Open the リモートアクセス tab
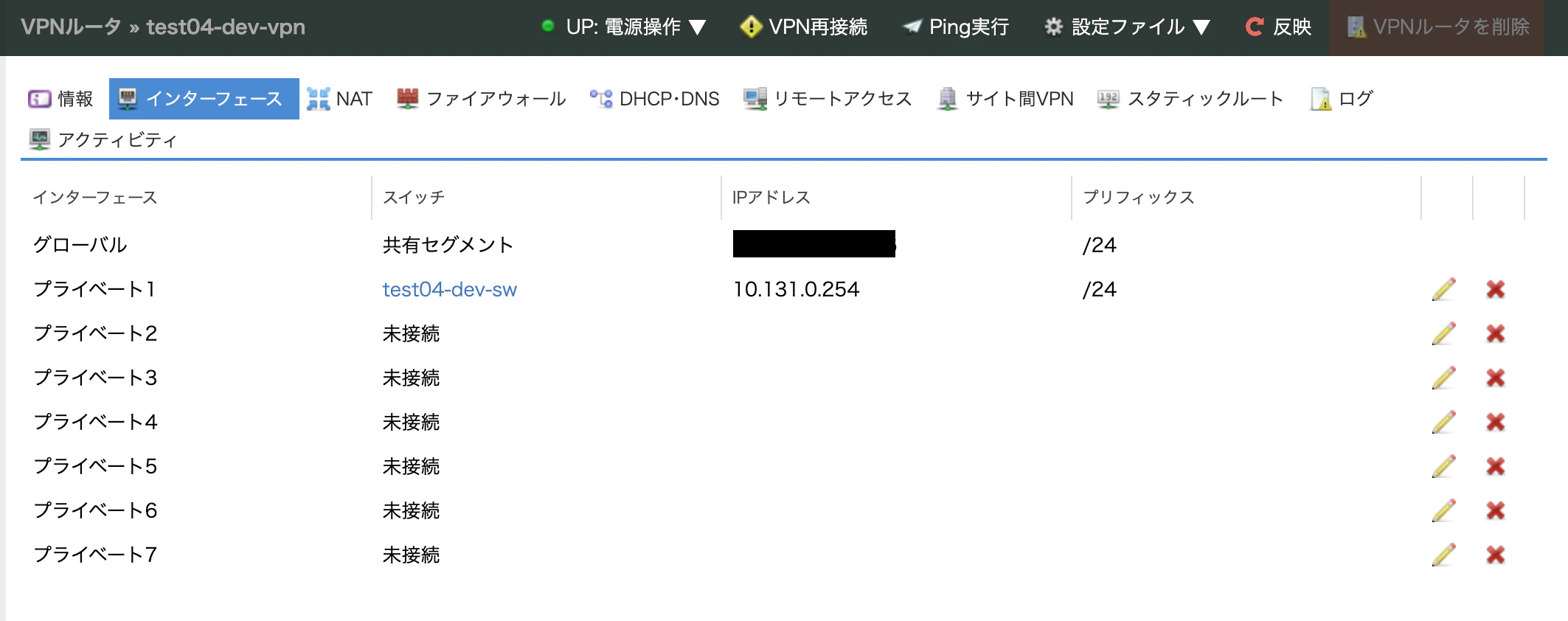The height and width of the screenshot is (621, 1568). [828, 98]
